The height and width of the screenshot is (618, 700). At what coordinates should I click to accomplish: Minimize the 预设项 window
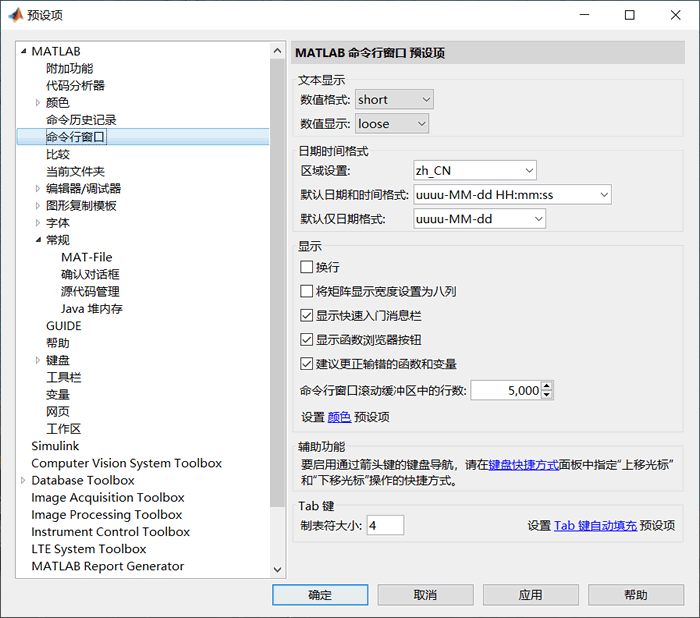click(x=584, y=15)
